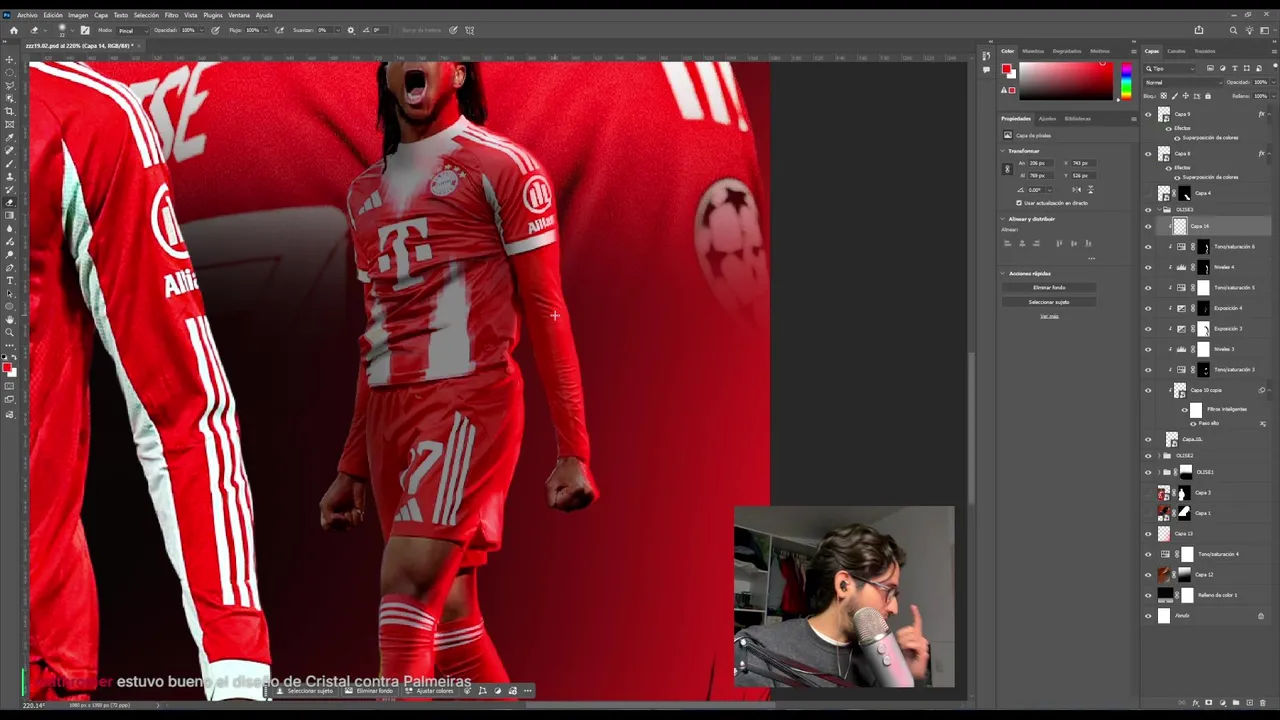Select the Blur tool
The image size is (1280, 720).
click(x=10, y=229)
